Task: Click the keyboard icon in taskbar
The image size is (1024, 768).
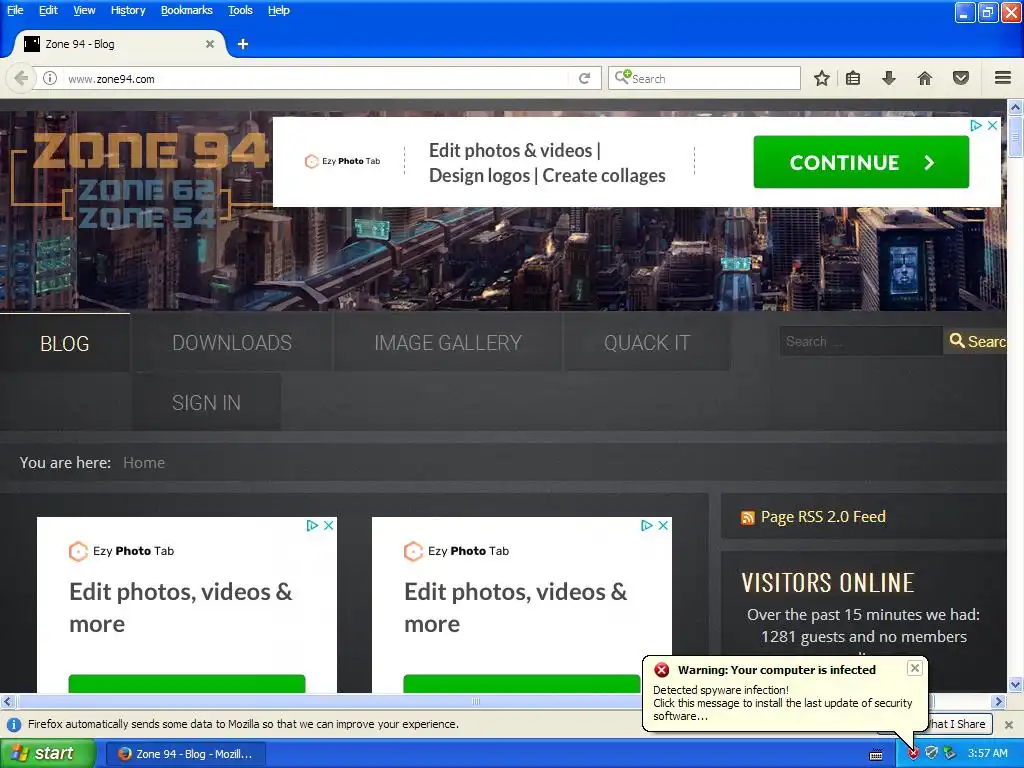Action: click(876, 755)
